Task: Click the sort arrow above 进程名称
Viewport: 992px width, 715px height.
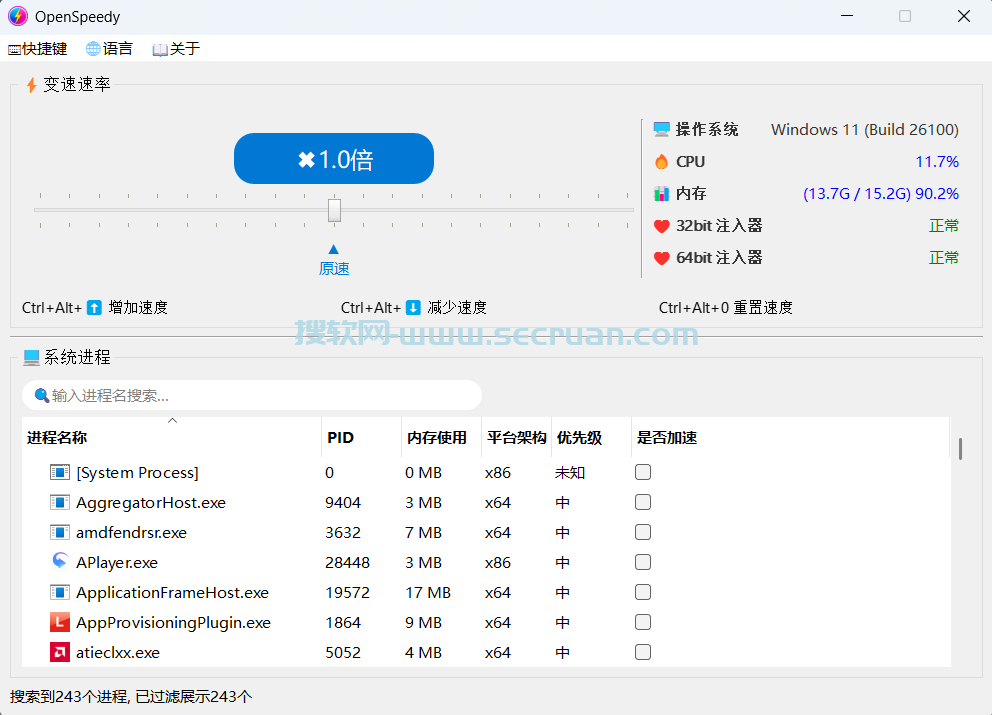Action: point(172,421)
